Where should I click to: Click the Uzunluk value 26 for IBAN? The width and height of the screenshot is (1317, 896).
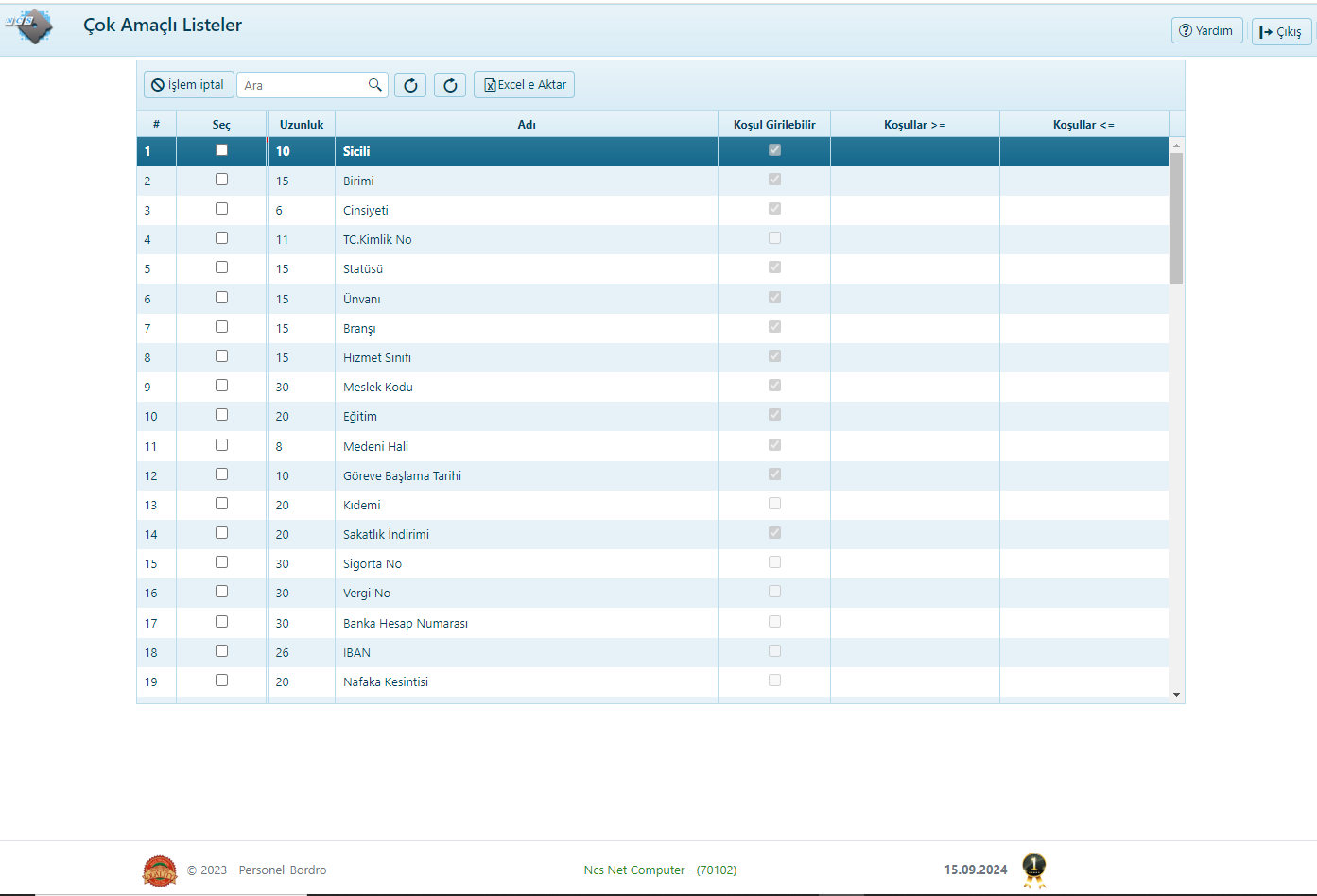pyautogui.click(x=283, y=652)
